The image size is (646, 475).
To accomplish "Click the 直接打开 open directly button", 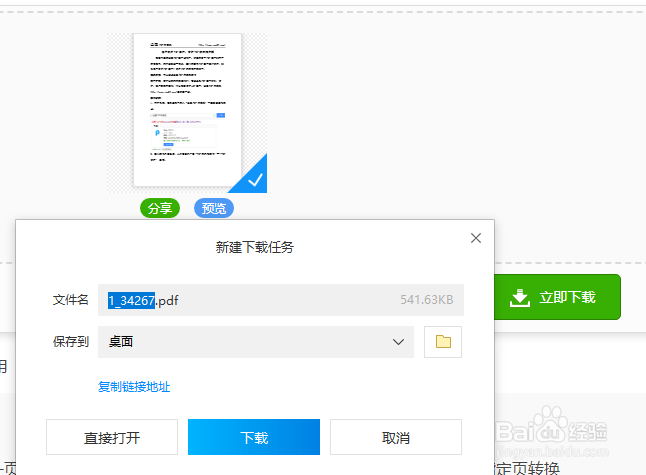I will [x=112, y=437].
